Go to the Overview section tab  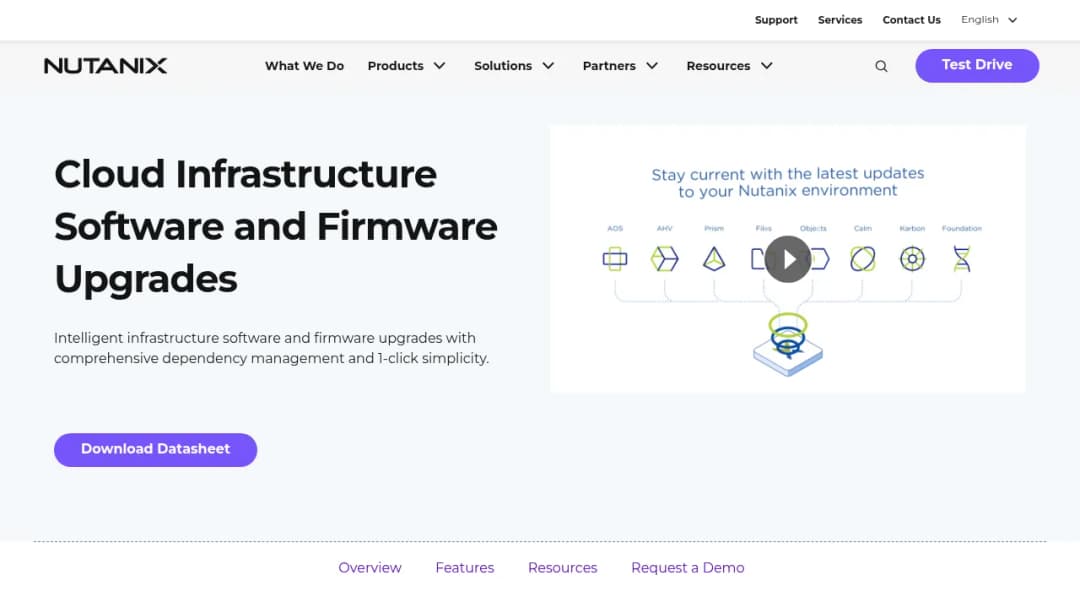(x=370, y=568)
